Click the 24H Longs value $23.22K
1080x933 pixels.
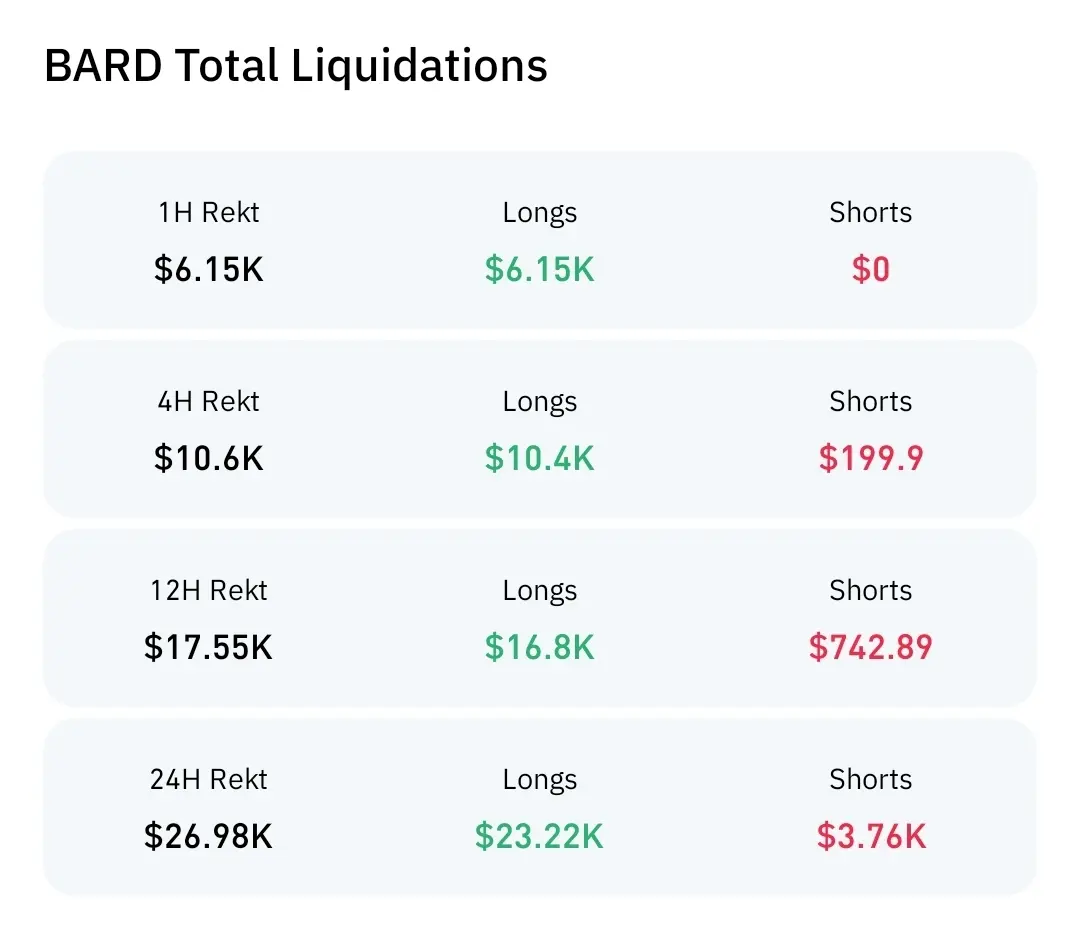(x=539, y=836)
